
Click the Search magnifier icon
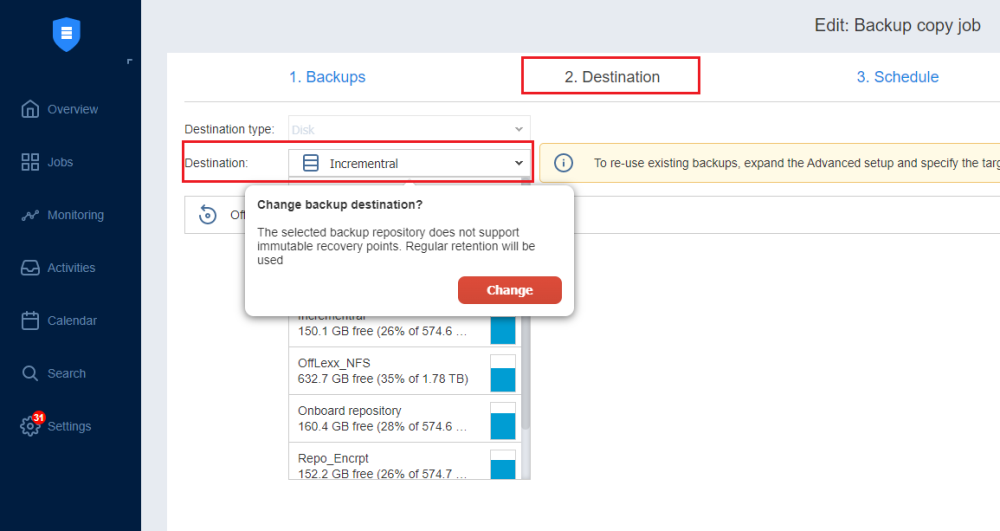(30, 374)
